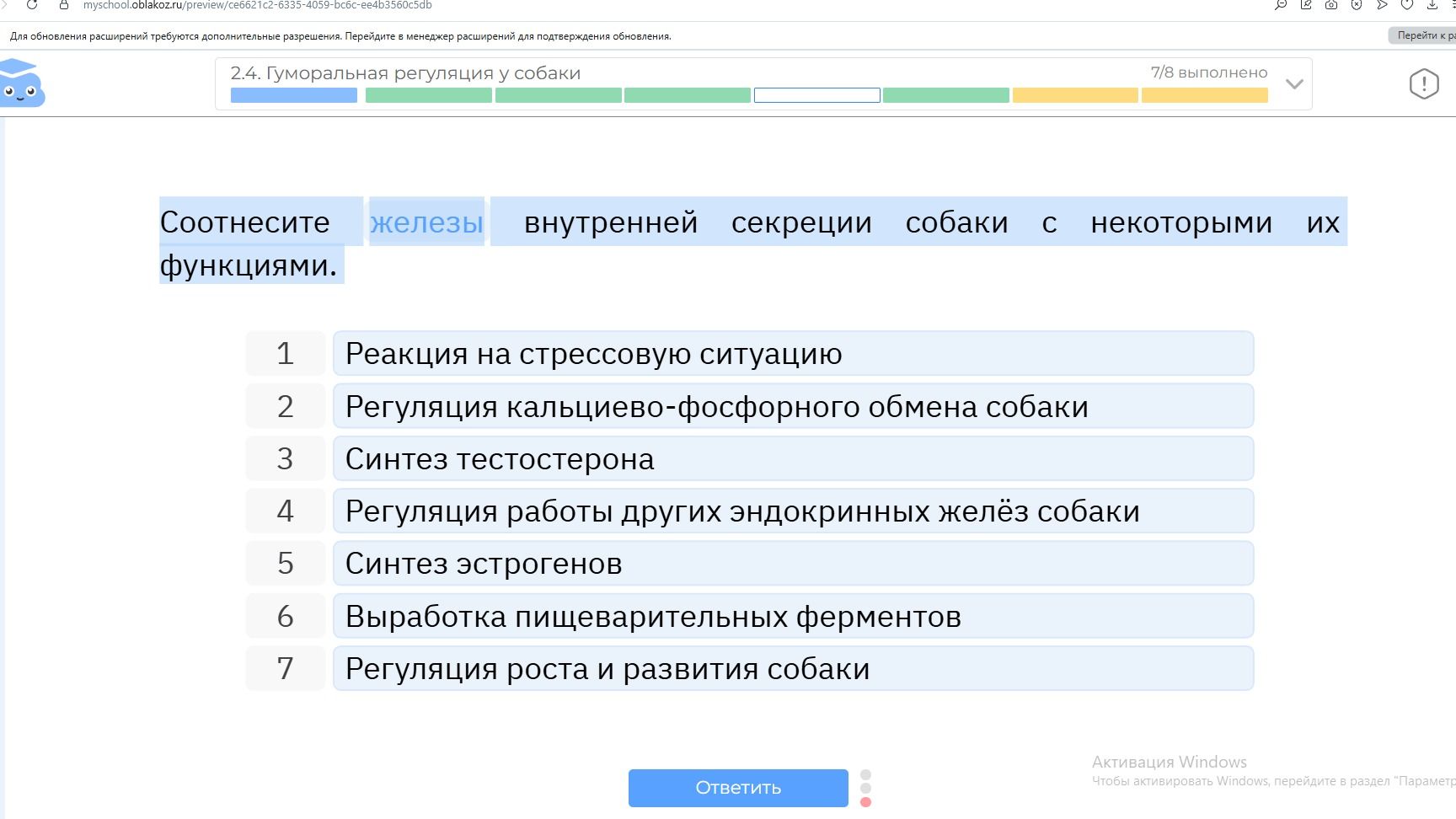The width and height of the screenshot is (1456, 819).
Task: Open the first yellow progress segment
Action: (x=1075, y=95)
